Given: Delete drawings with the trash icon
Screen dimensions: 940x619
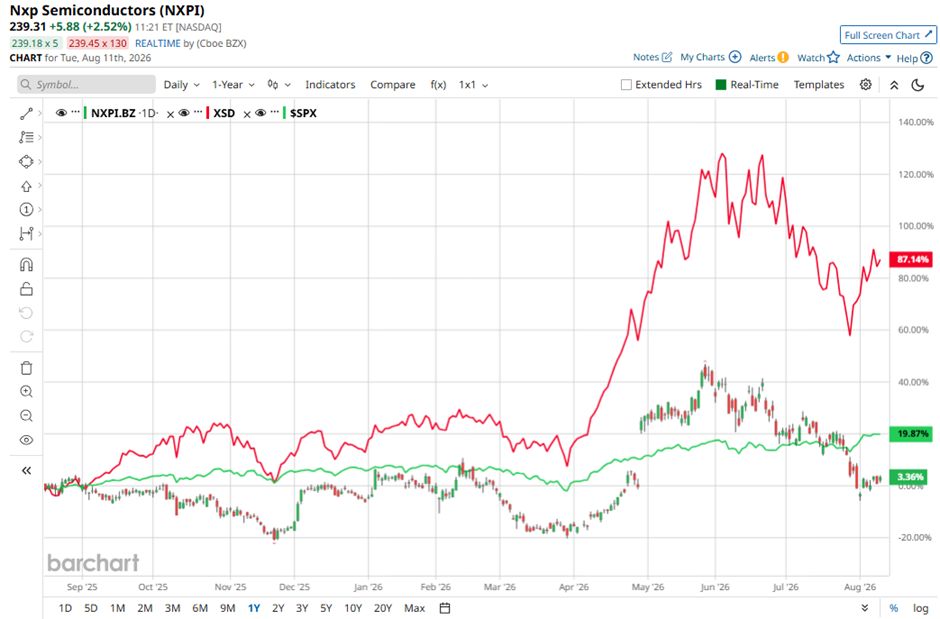Looking at the screenshot, I should pos(26,368).
